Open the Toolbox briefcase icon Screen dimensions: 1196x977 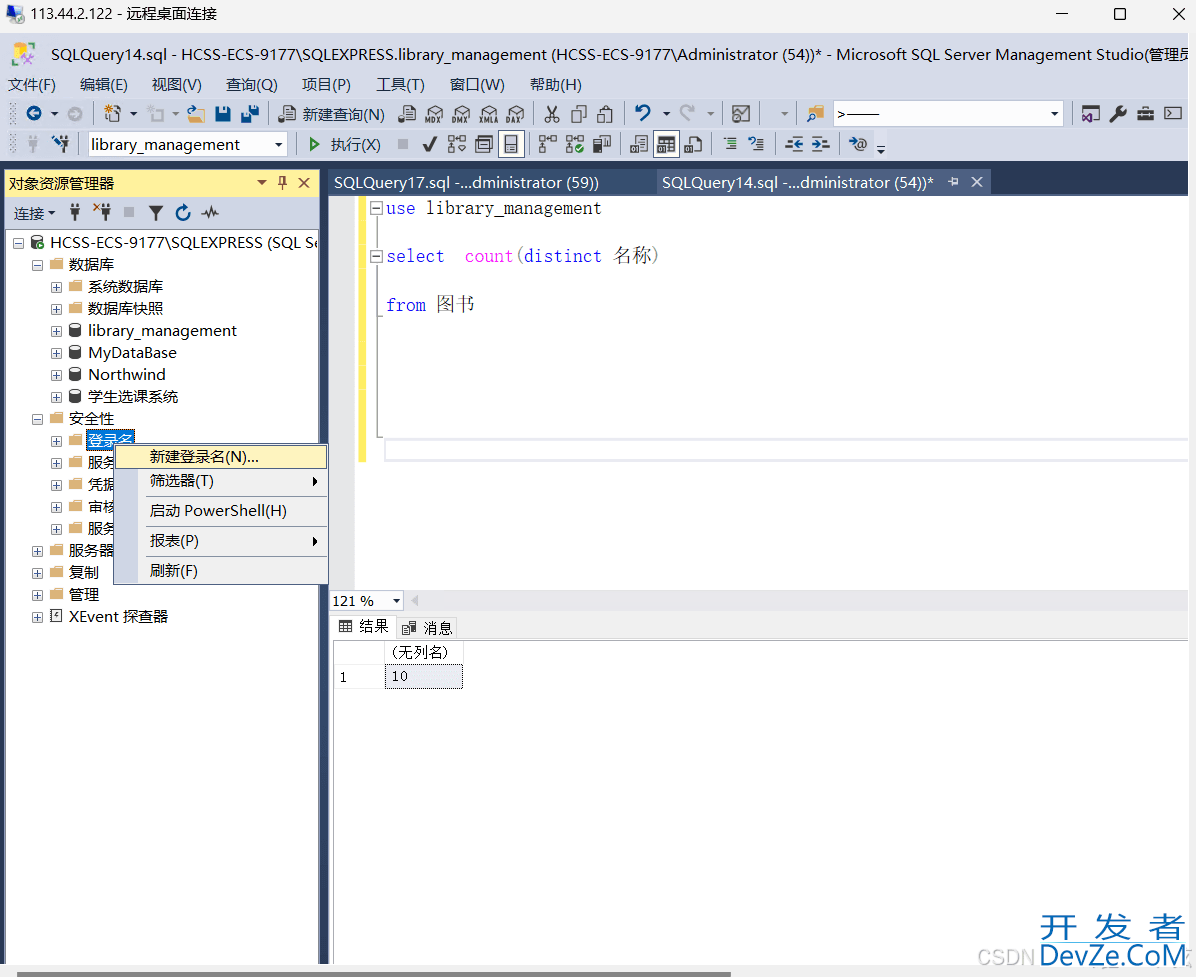click(x=1145, y=114)
